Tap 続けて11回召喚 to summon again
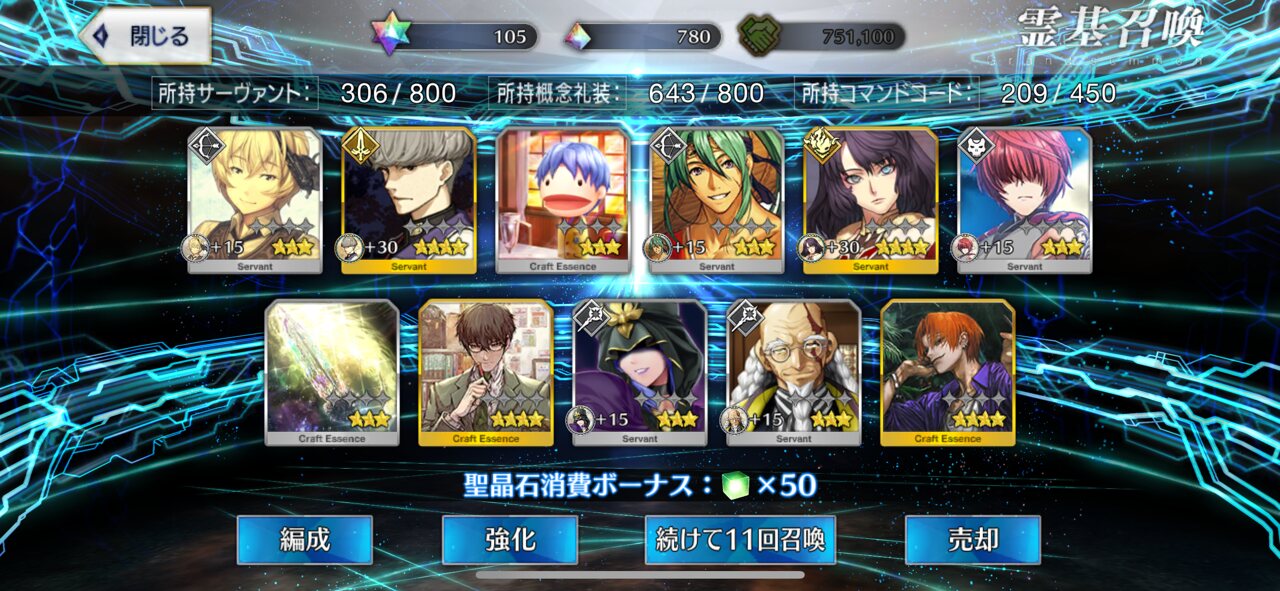The width and height of the screenshot is (1280, 591). pyautogui.click(x=740, y=540)
